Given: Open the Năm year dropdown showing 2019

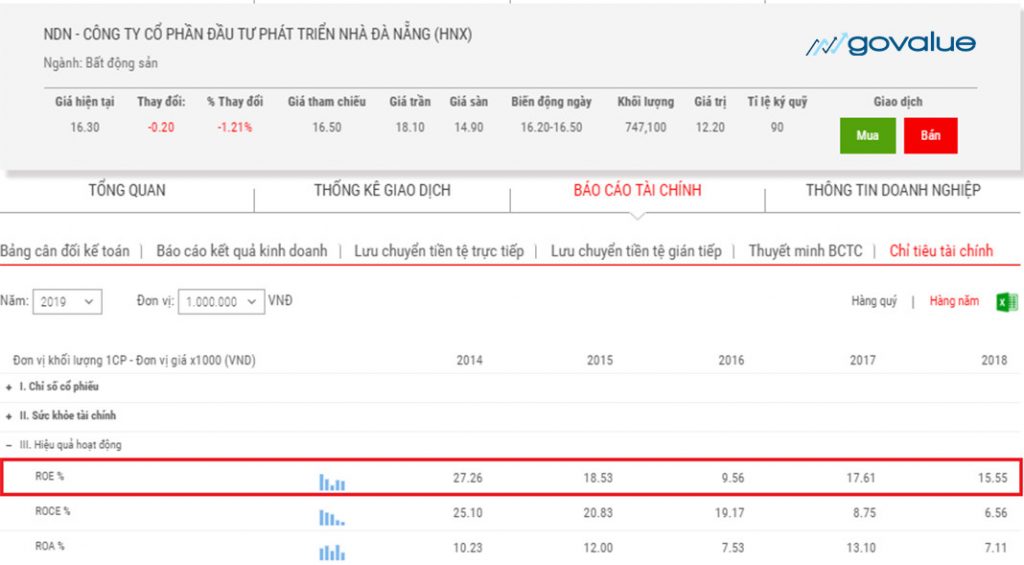Looking at the screenshot, I should pos(67,302).
